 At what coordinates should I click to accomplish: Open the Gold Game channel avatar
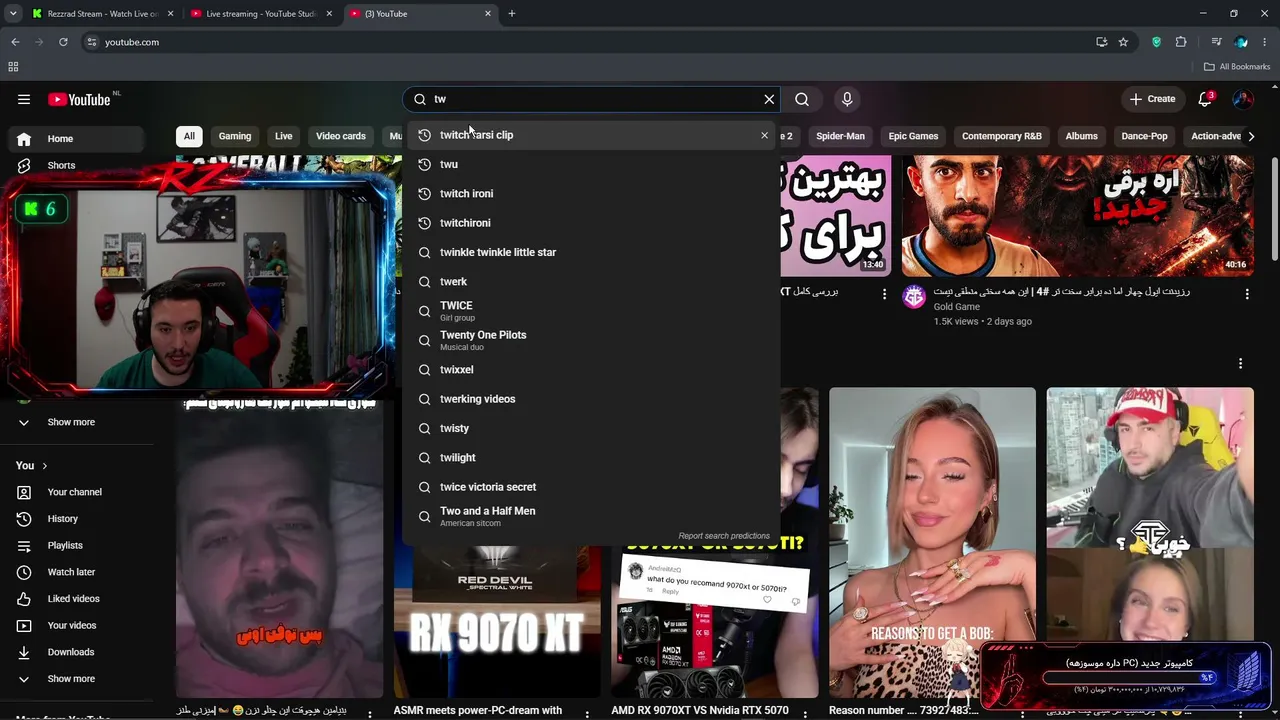(914, 296)
